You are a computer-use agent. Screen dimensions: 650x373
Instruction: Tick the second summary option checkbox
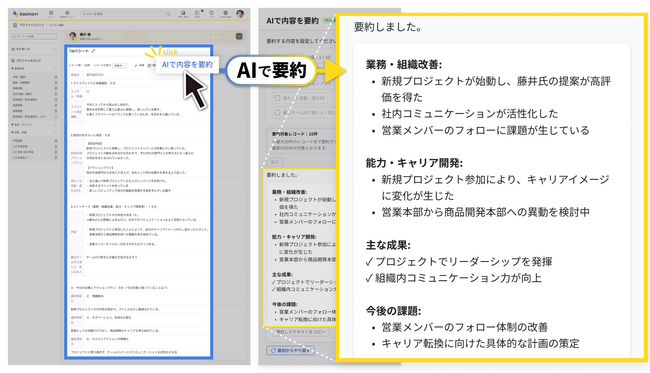coord(277,112)
